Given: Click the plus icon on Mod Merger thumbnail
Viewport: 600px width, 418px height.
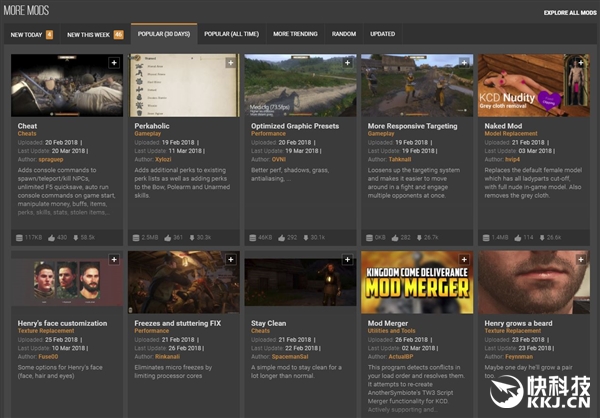Looking at the screenshot, I should click(x=464, y=260).
